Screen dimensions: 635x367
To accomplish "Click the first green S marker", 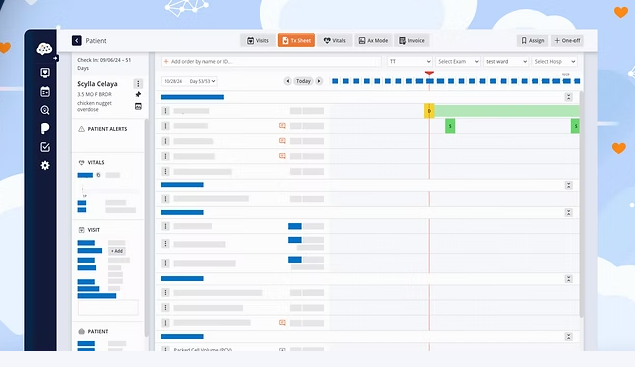I will (450, 126).
